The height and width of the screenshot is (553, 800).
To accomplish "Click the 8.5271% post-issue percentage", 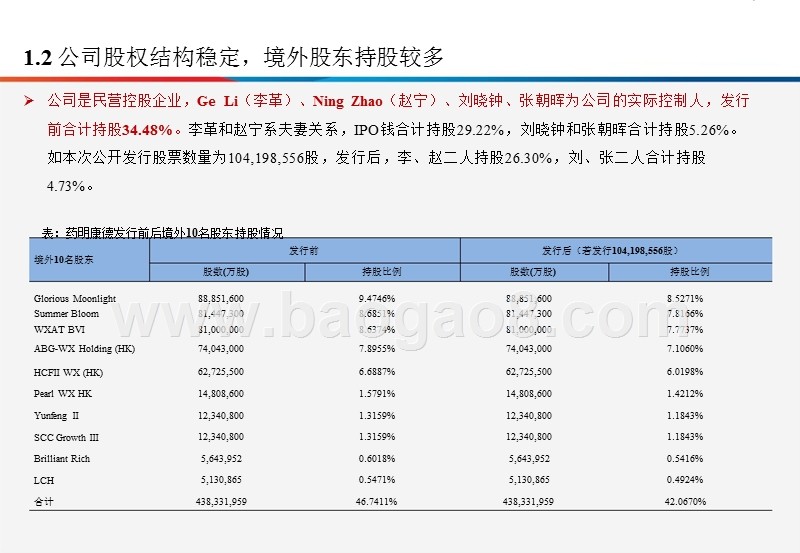I will 685,298.
